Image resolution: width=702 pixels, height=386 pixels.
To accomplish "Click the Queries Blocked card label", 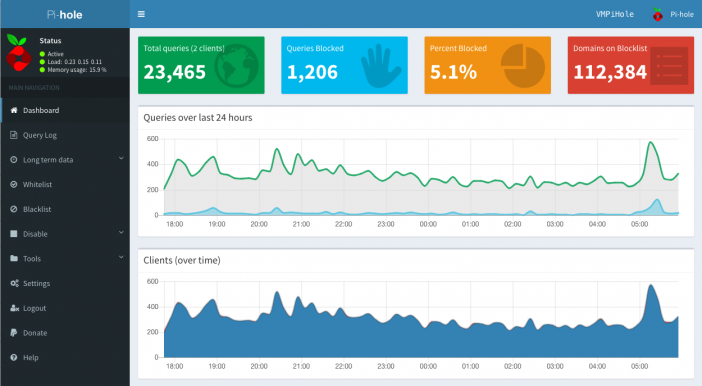I will point(315,48).
